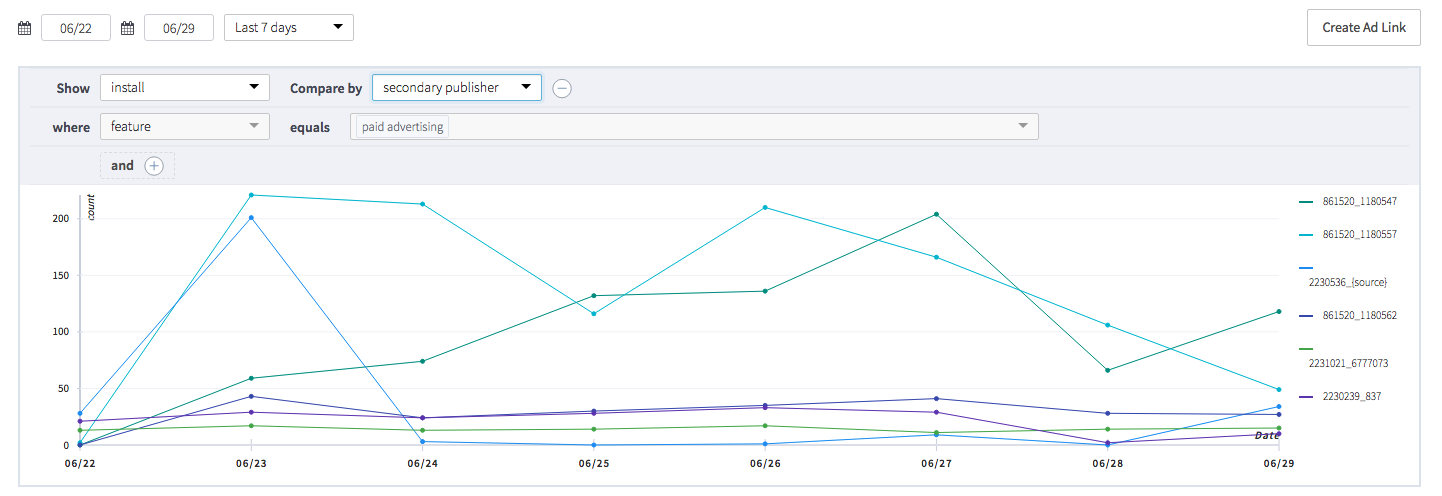Click the paid advertising tag

tap(403, 127)
